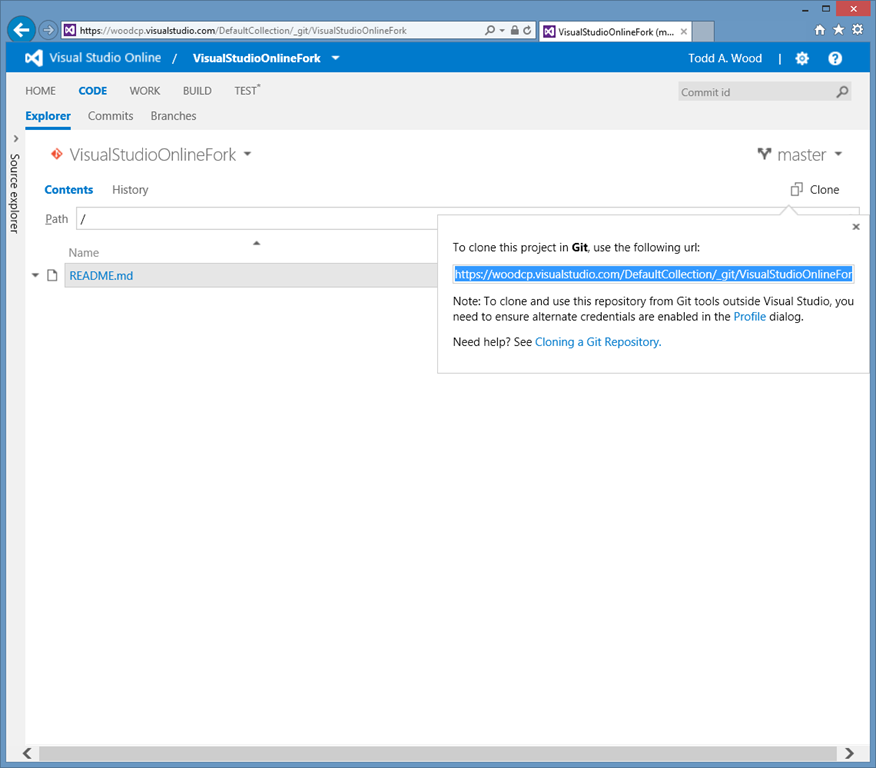Open the help question mark icon
Screen dimensions: 876x768
(835, 58)
